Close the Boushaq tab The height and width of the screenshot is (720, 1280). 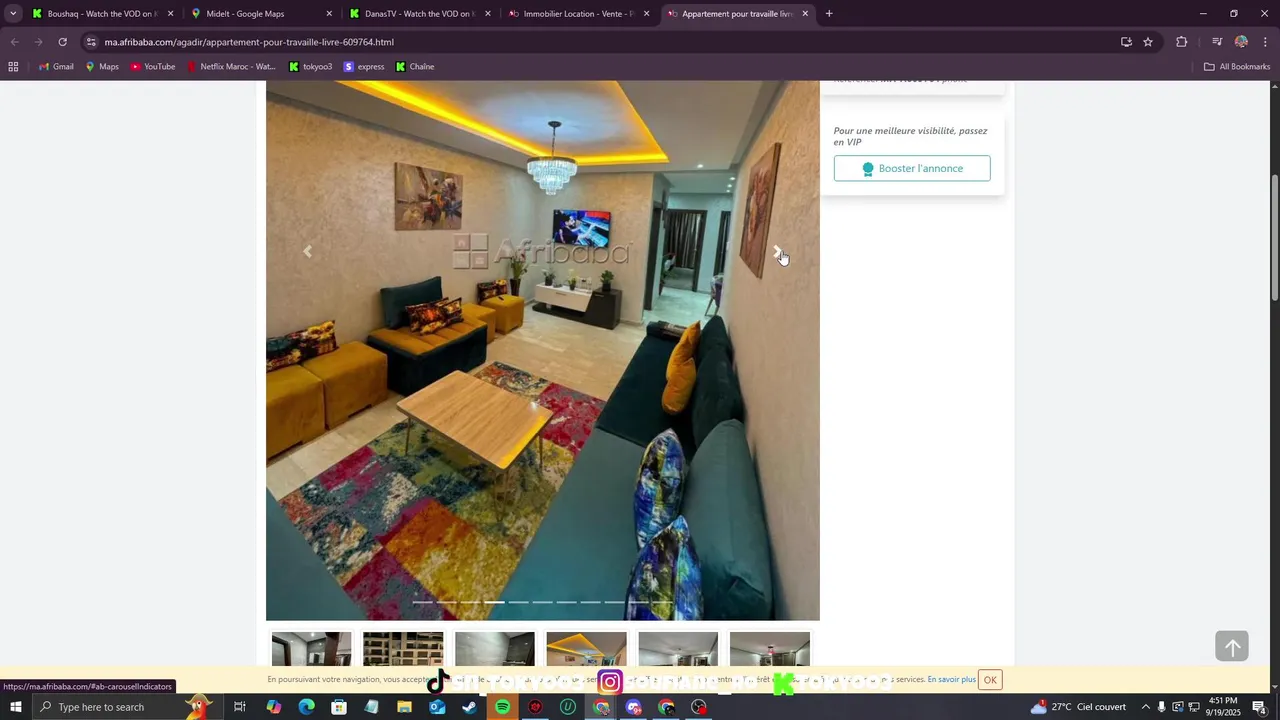170,14
